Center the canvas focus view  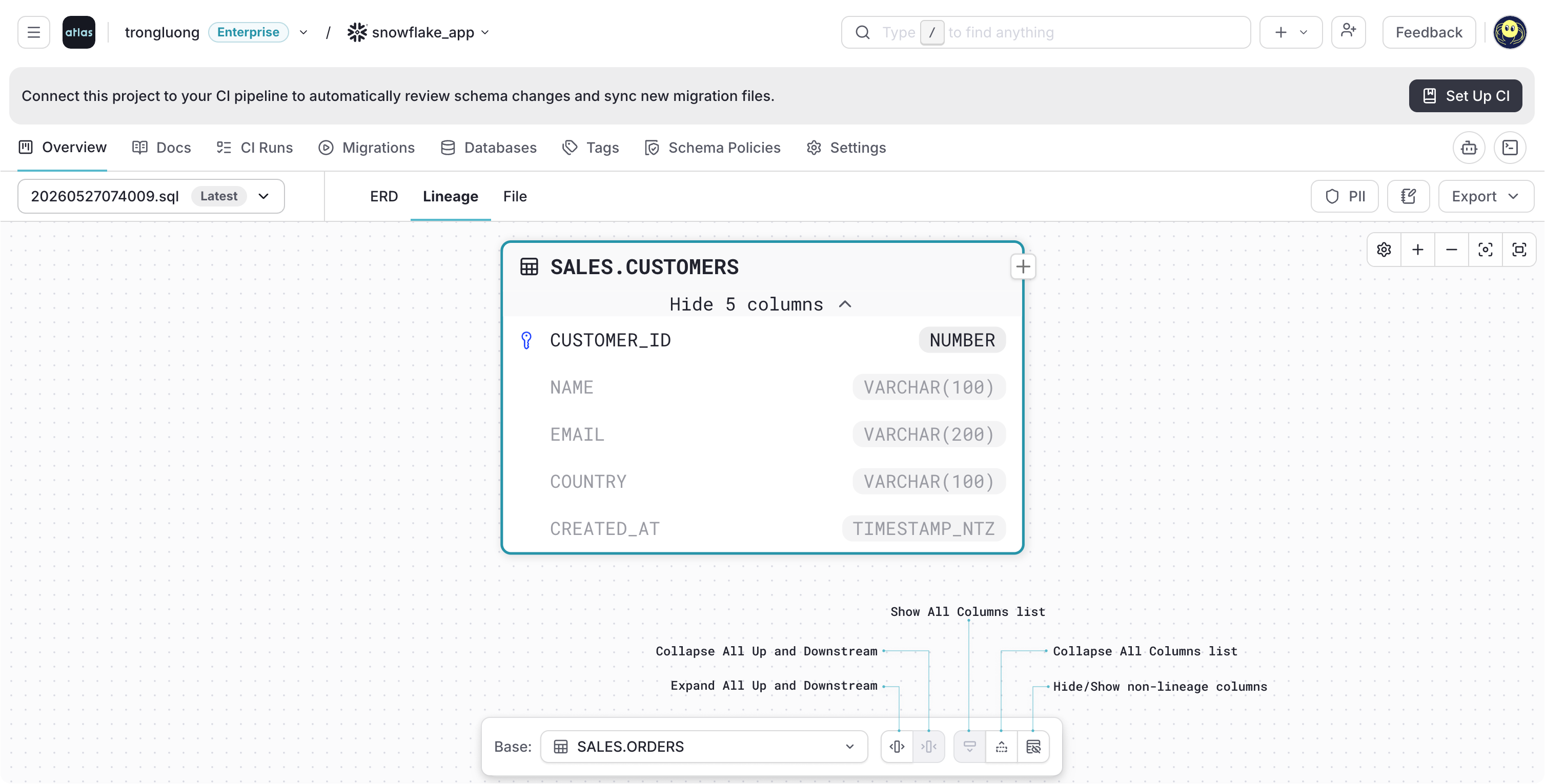pyautogui.click(x=1485, y=250)
